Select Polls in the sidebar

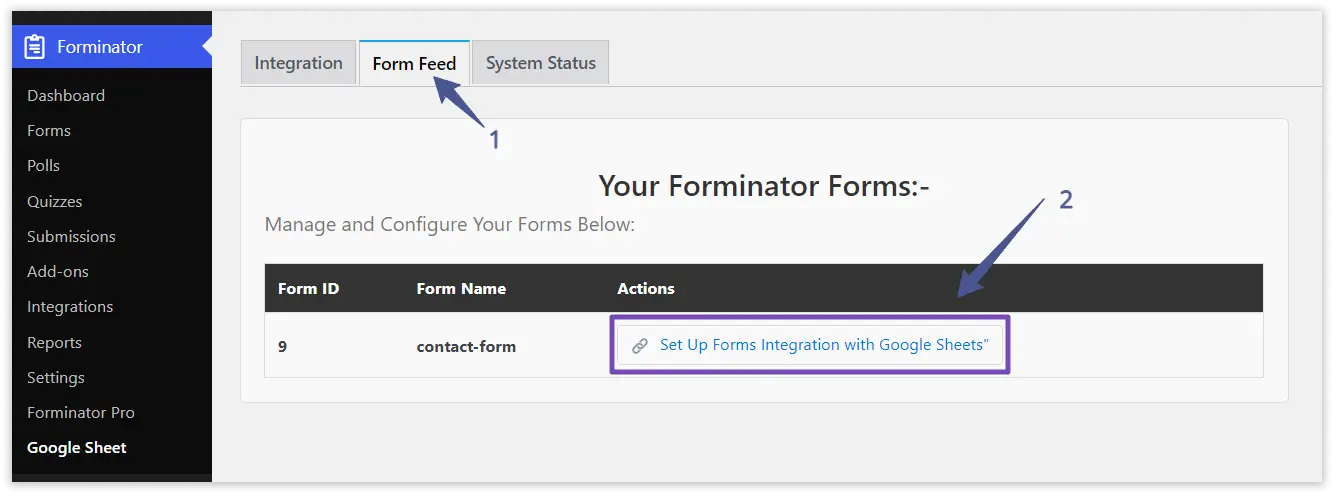(44, 166)
